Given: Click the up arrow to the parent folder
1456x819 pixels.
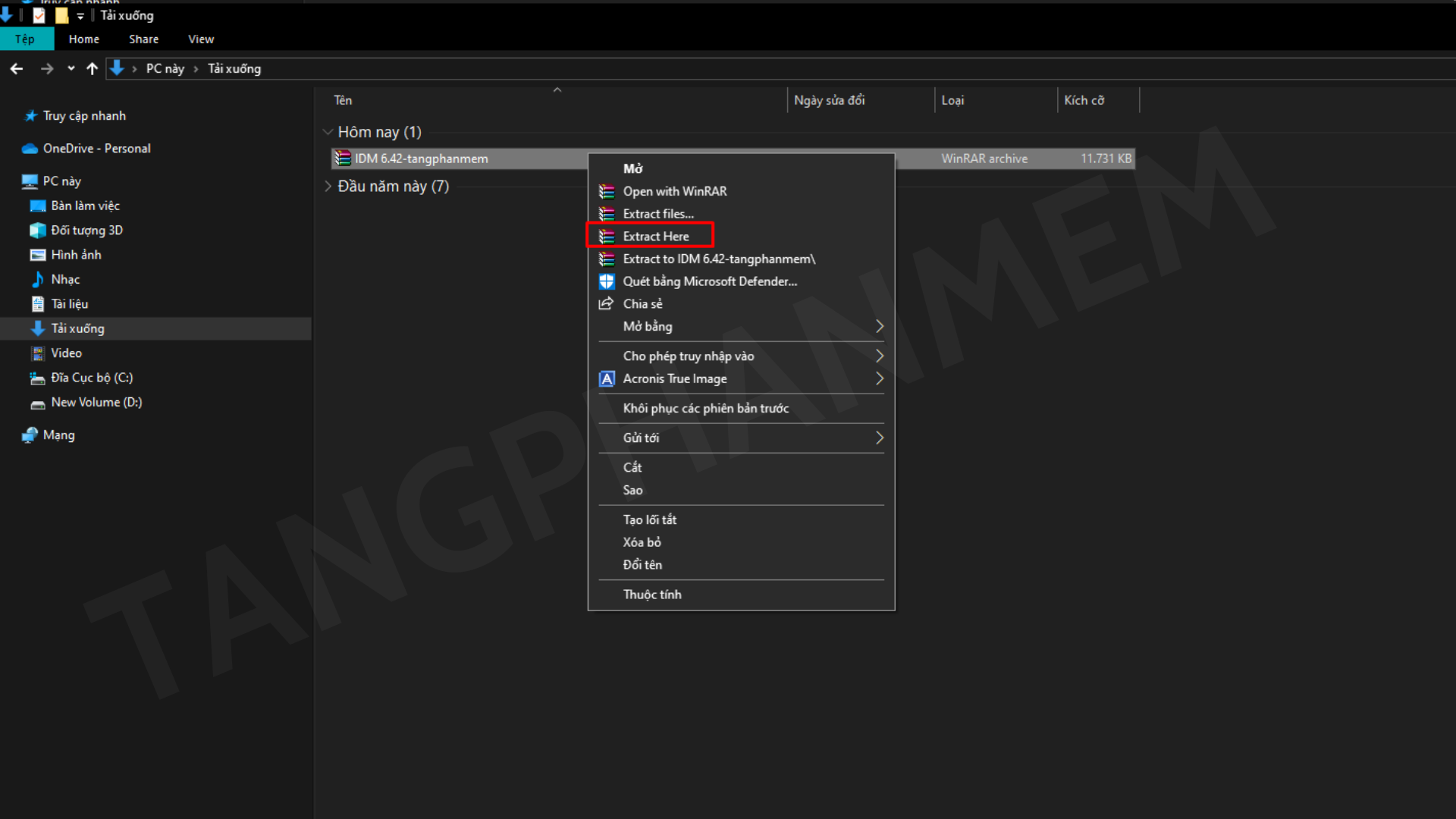Looking at the screenshot, I should click(x=93, y=69).
